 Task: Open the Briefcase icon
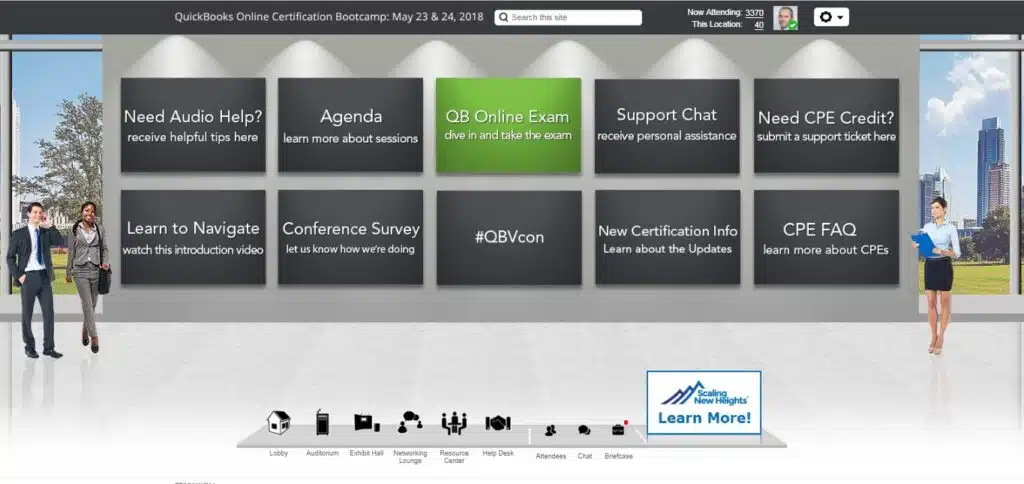click(x=618, y=429)
